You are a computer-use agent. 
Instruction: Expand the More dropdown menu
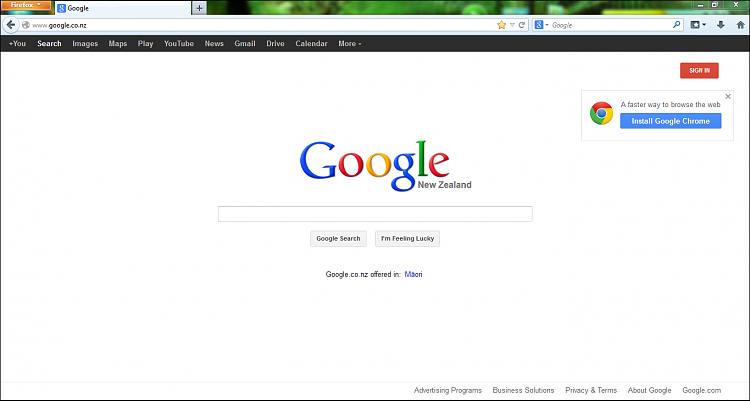350,44
